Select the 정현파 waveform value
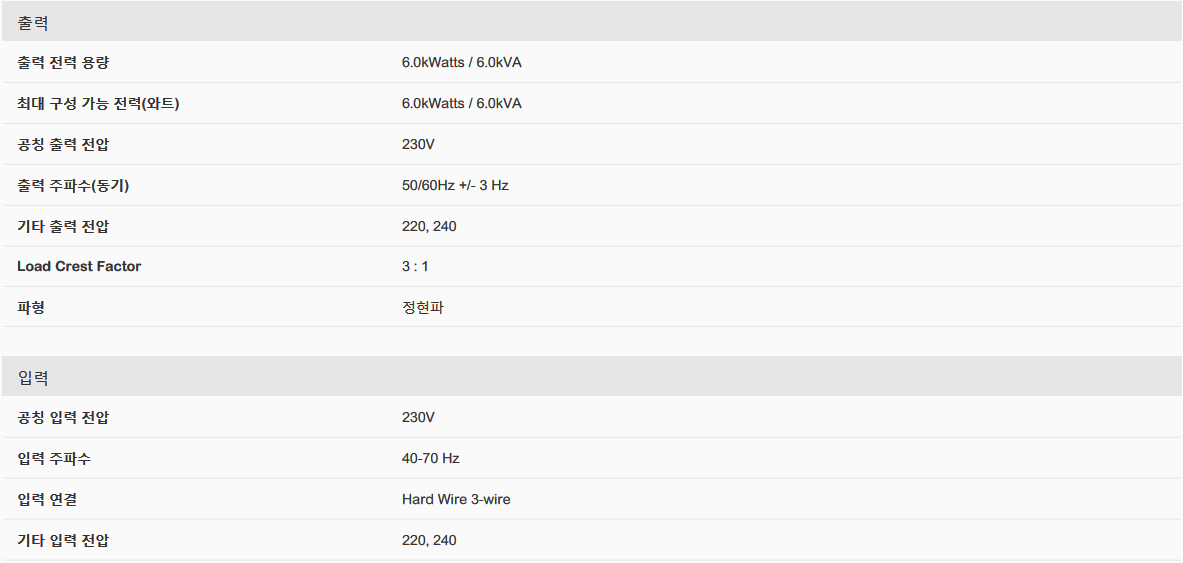 pyautogui.click(x=422, y=307)
